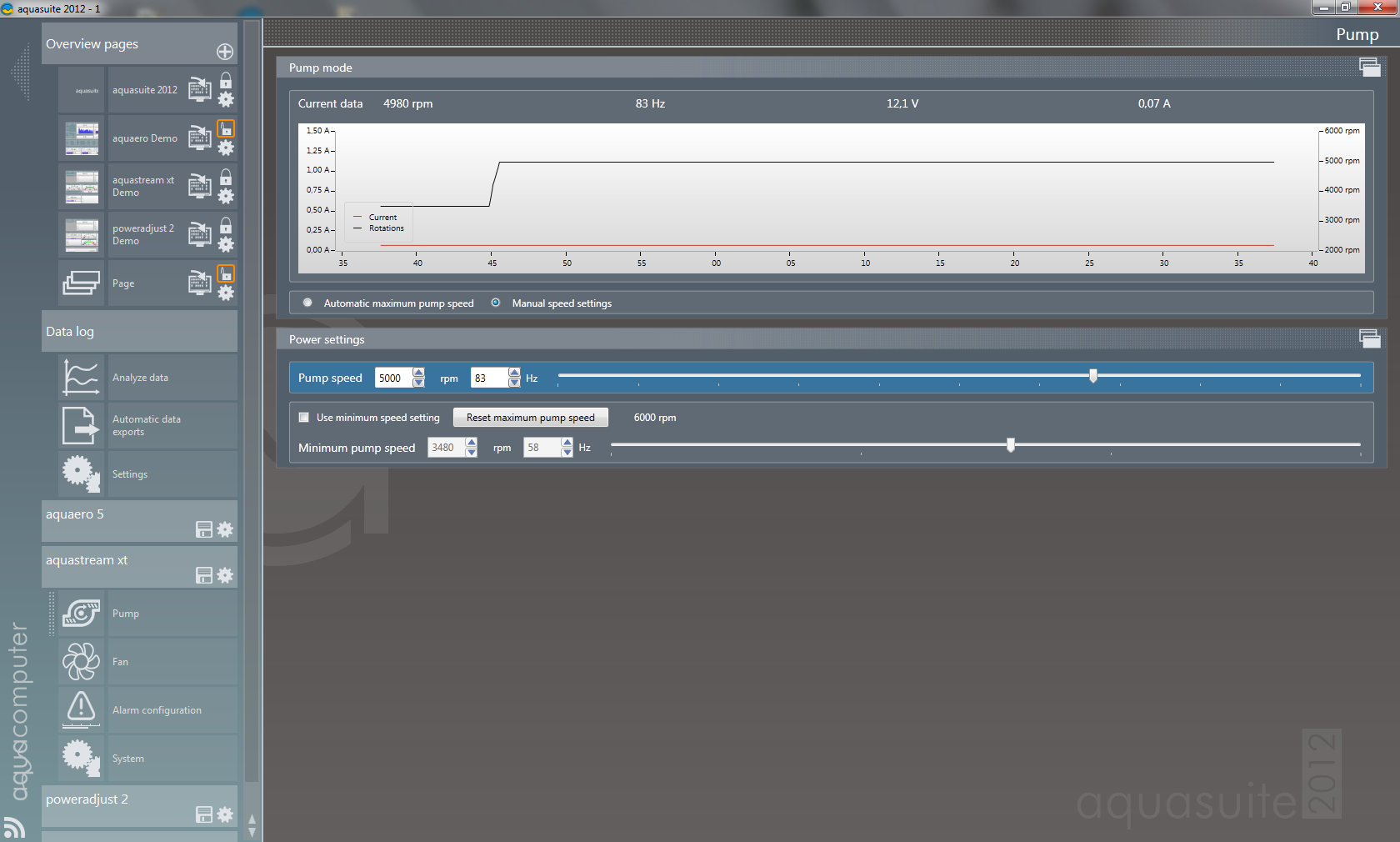The image size is (1400, 842).
Task: Open aquaero 5 gear settings
Action: [225, 529]
